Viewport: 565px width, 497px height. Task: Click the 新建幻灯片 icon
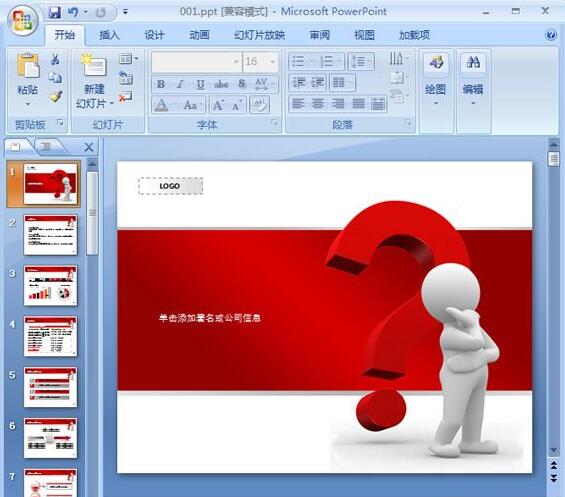[94, 65]
